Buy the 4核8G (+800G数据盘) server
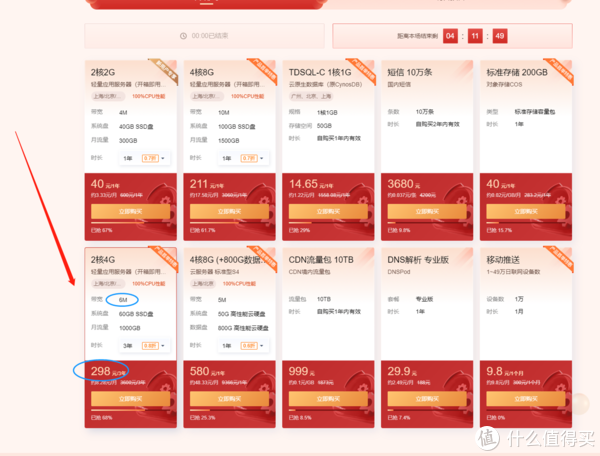The image size is (600, 456). pyautogui.click(x=229, y=399)
